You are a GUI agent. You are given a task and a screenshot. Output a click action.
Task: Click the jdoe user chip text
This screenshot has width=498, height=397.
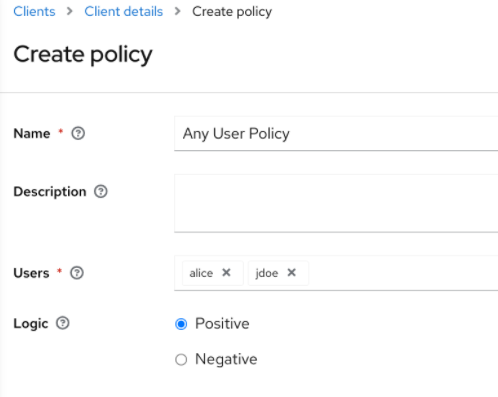click(x=267, y=273)
